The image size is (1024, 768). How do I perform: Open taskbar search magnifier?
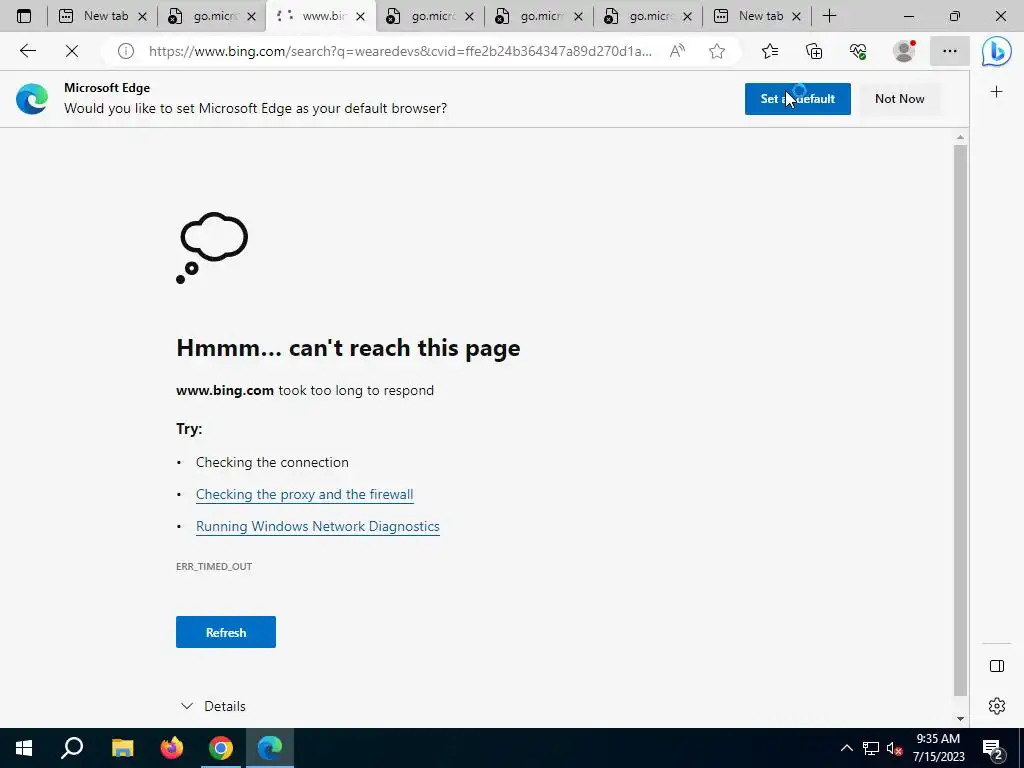[72, 748]
